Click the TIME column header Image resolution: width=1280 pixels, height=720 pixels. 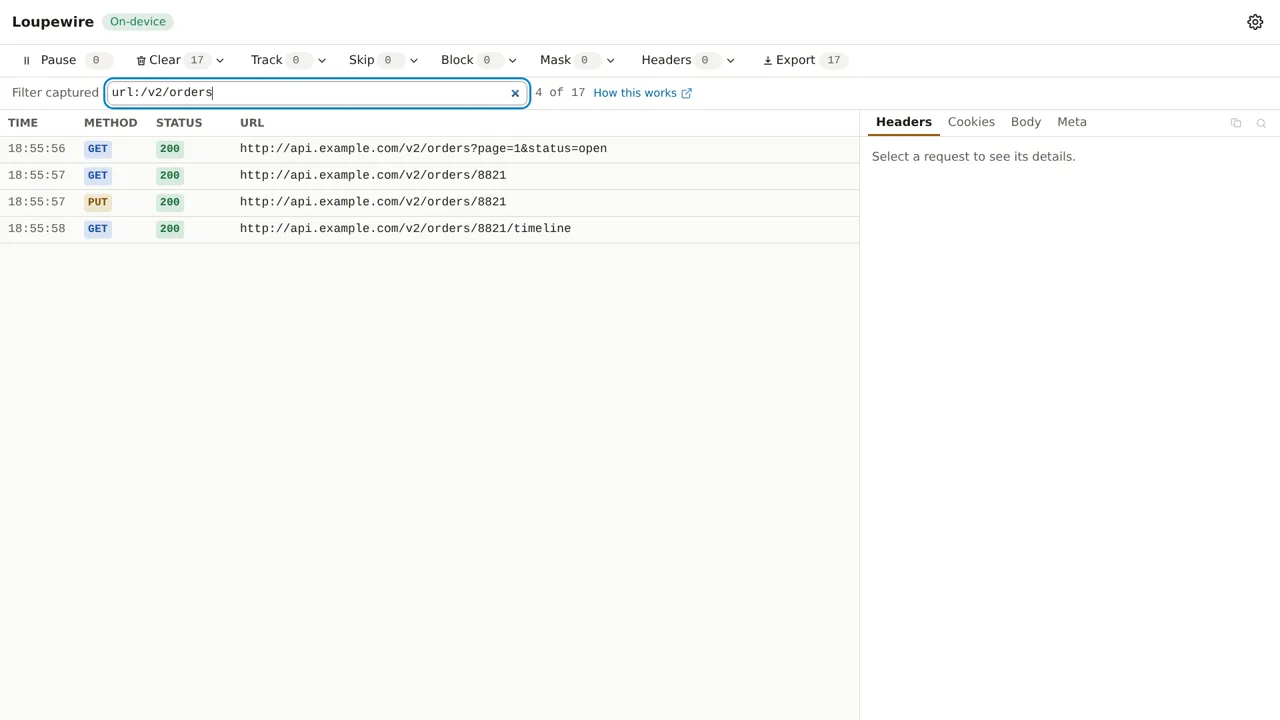click(23, 123)
